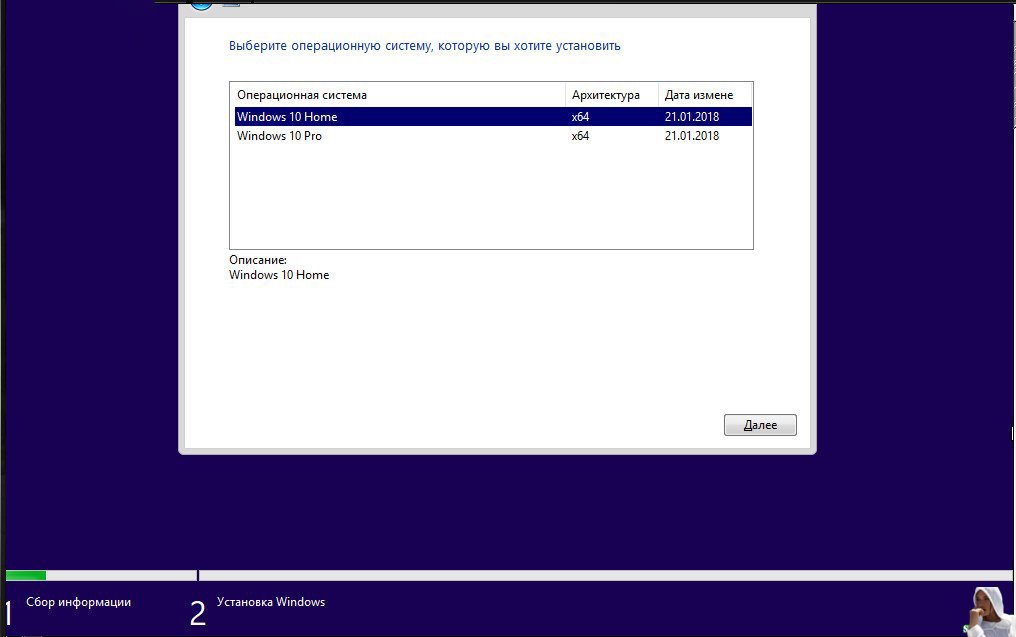The image size is (1016, 637).
Task: Click x64 in Windows 10 Home row
Action: pyautogui.click(x=580, y=117)
